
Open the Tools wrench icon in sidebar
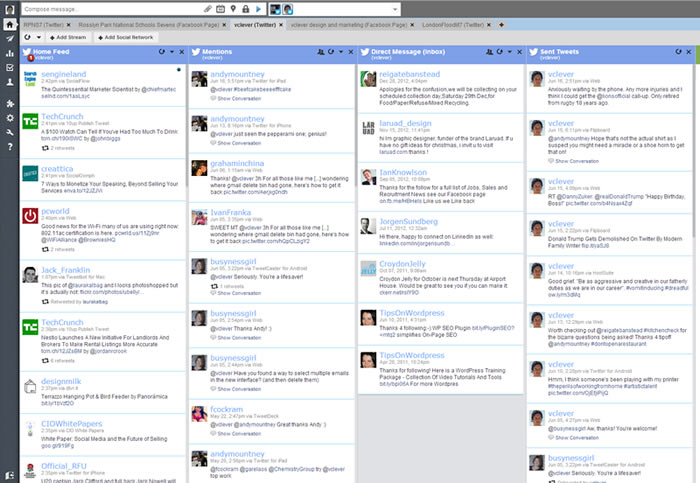9,132
